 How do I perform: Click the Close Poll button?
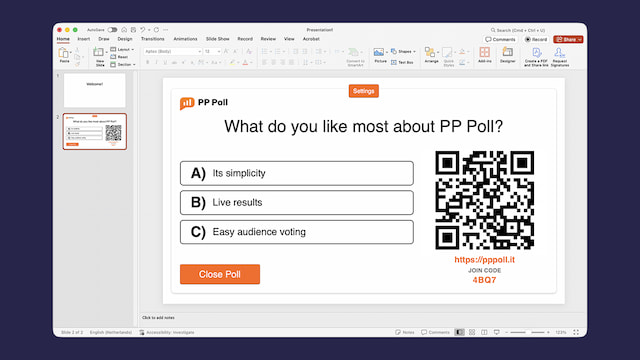[x=220, y=274]
